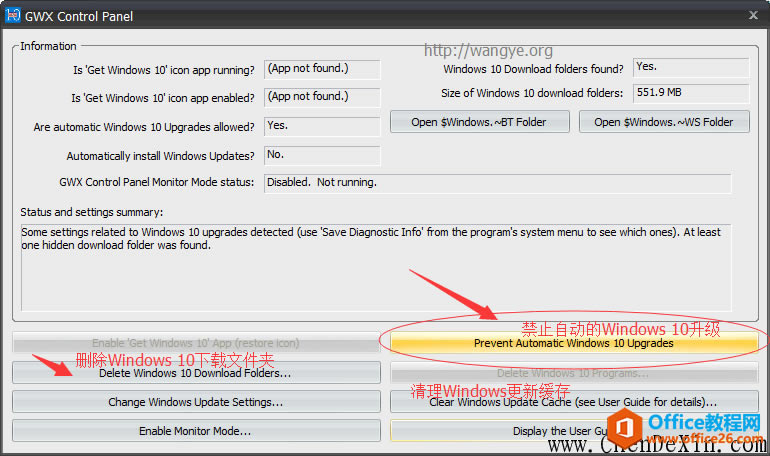
Task: Click the install Windows Updates 'No.' field
Action: point(322,155)
